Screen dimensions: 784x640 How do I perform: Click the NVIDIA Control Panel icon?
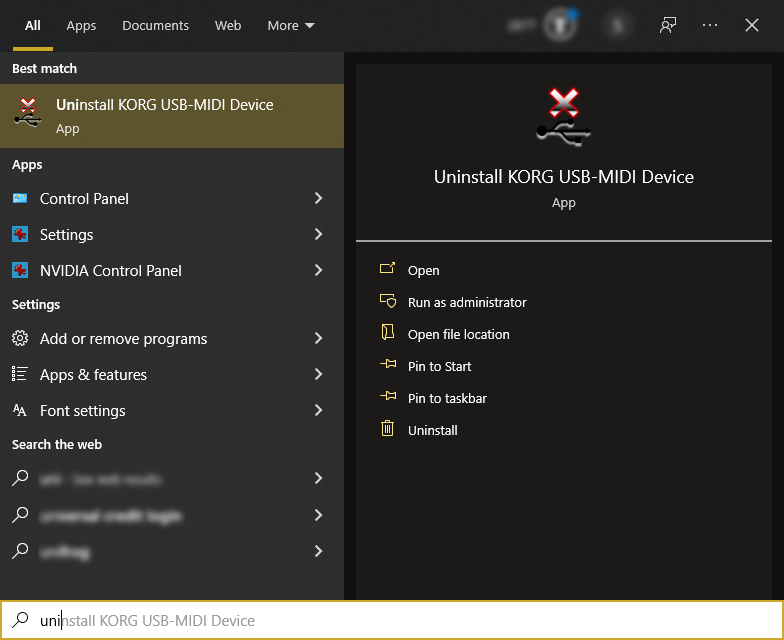coord(20,270)
